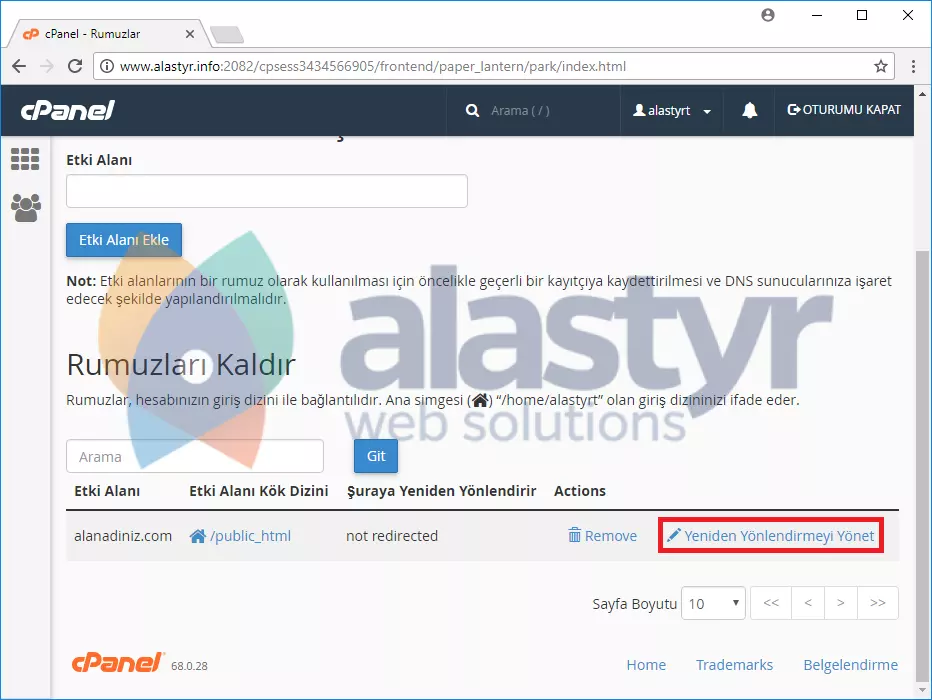The height and width of the screenshot is (700, 932).
Task: Click the browser forward arrow
Action: tap(46, 66)
